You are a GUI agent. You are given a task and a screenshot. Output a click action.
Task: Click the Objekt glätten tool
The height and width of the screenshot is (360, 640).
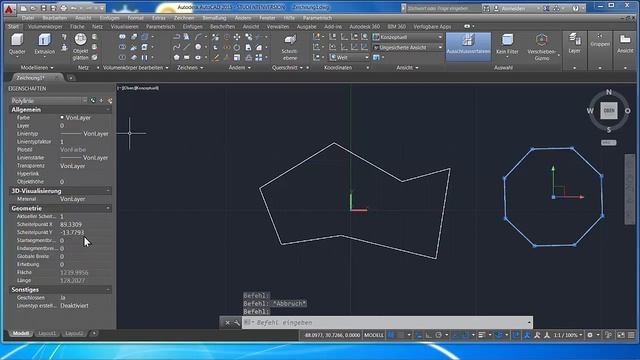pos(80,47)
